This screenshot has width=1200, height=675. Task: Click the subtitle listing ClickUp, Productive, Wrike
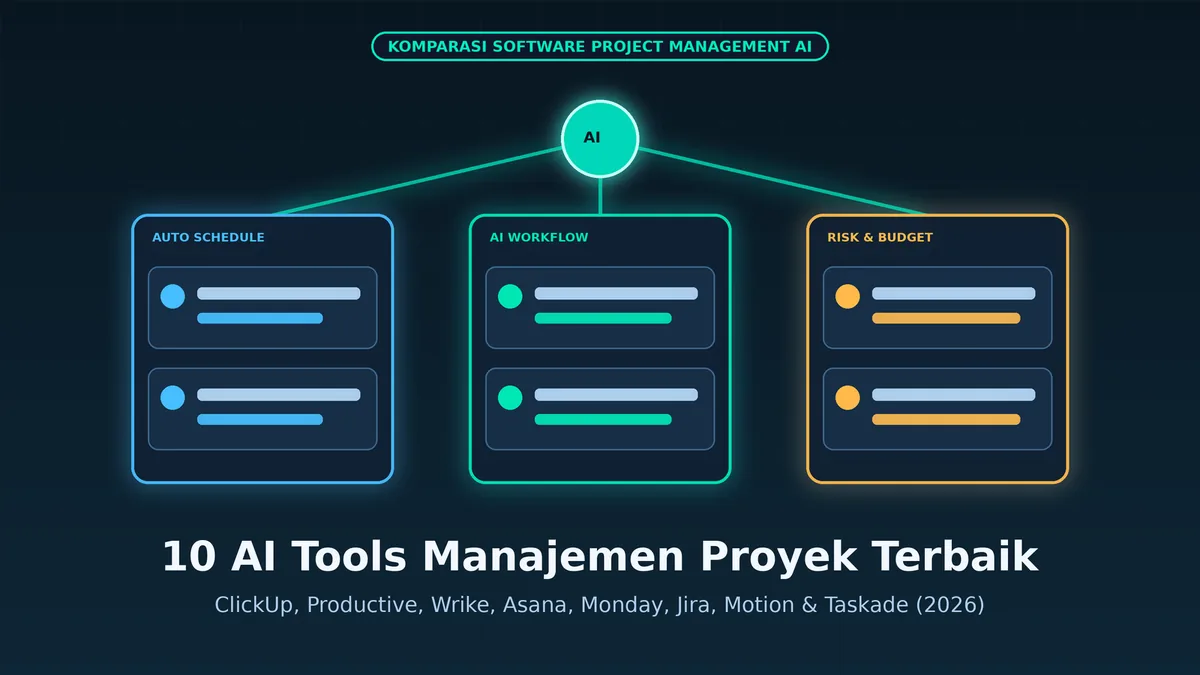pos(600,606)
